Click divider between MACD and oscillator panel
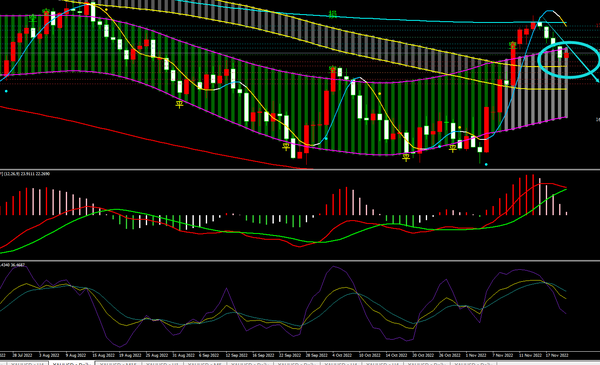 300,261
